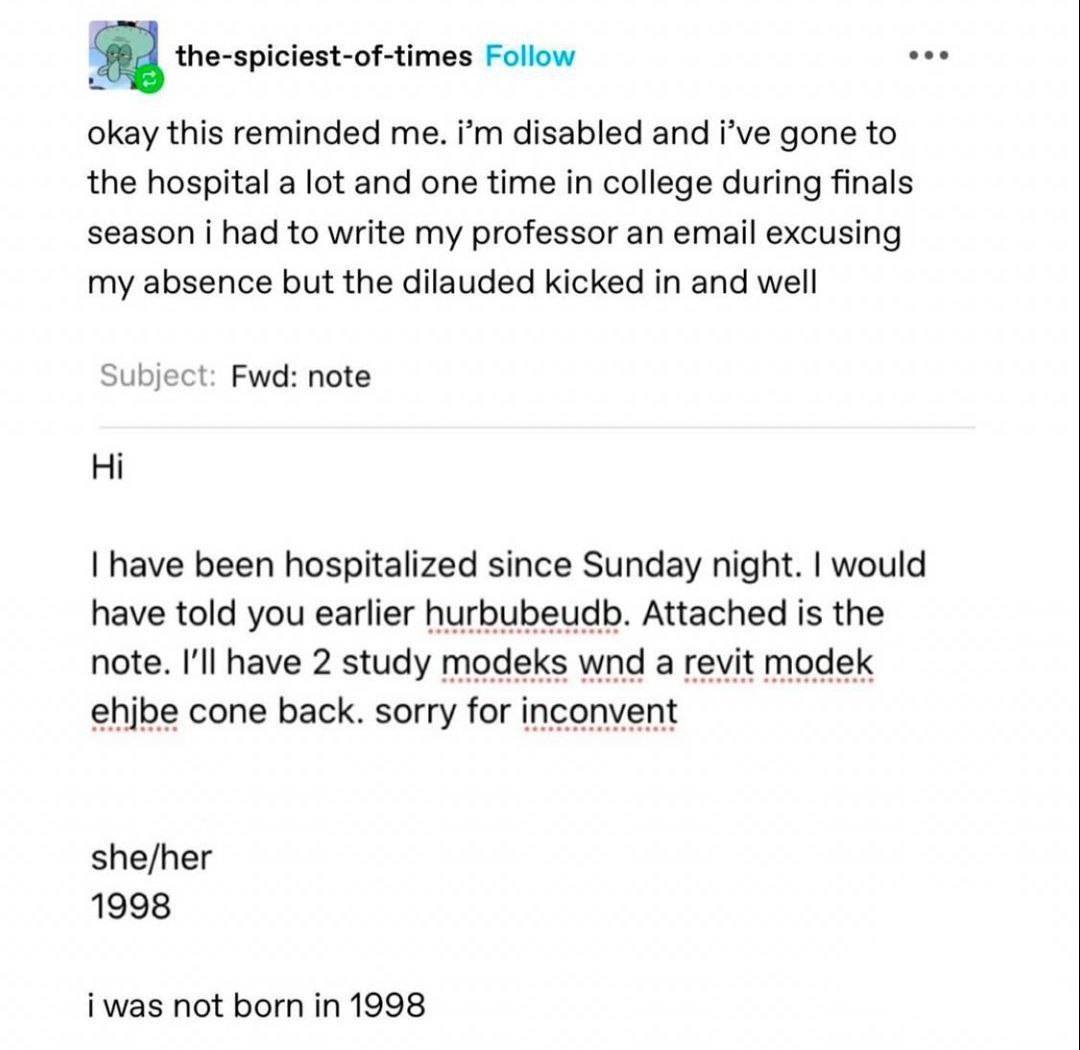Image resolution: width=1080 pixels, height=1050 pixels.
Task: Click the Fwd: note subject field
Action: tap(301, 376)
